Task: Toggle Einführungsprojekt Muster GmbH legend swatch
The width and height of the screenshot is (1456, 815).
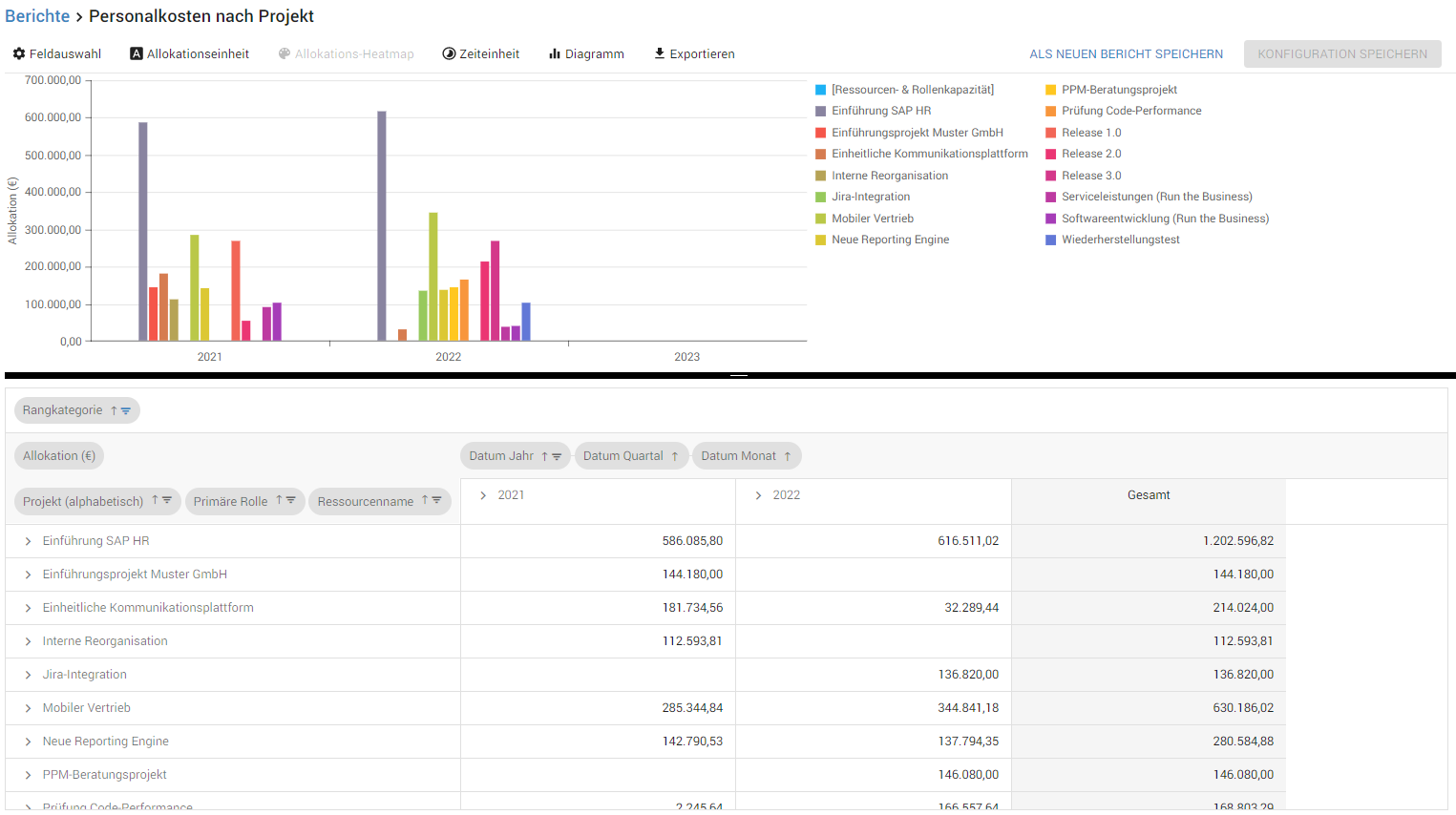Action: (820, 133)
